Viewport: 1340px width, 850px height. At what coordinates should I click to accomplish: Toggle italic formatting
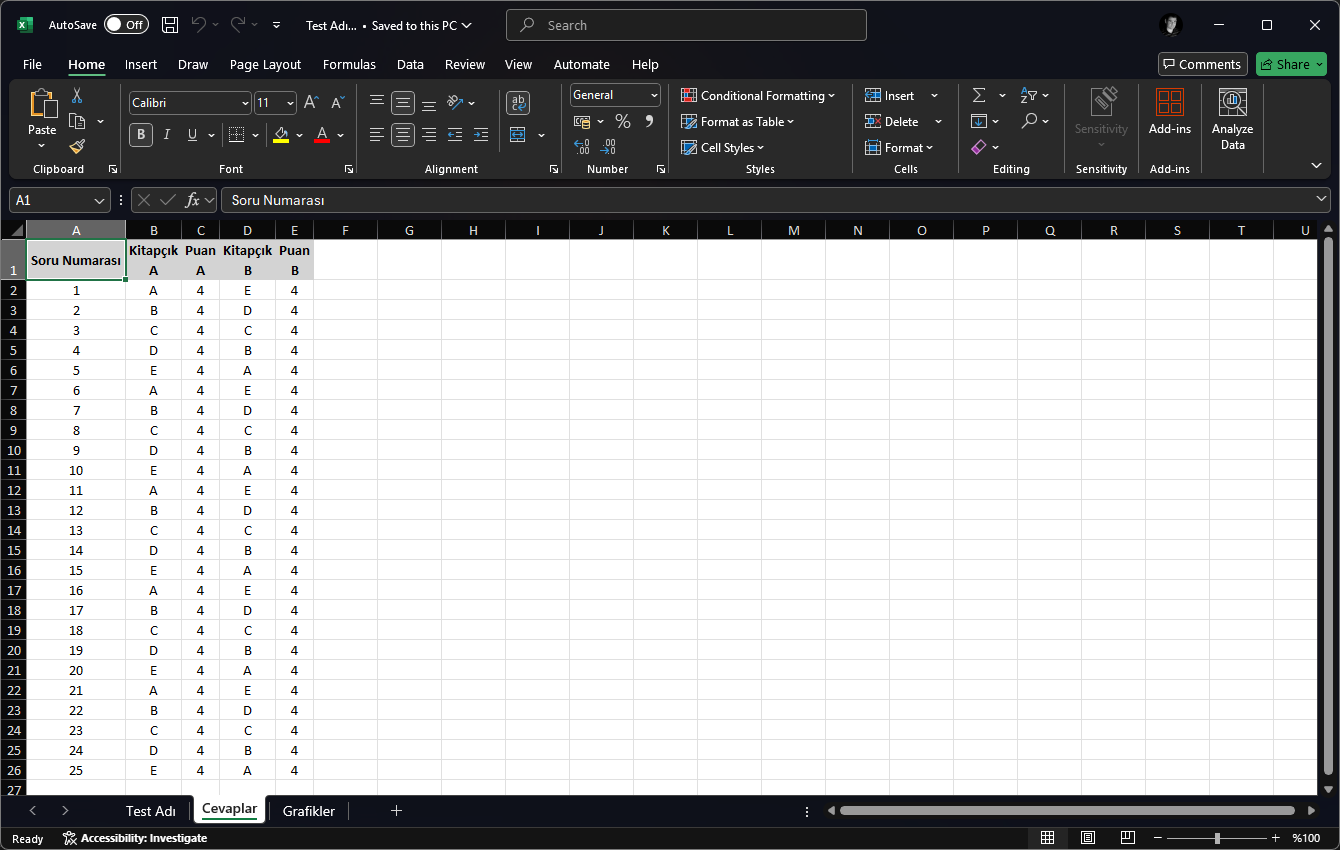(166, 135)
